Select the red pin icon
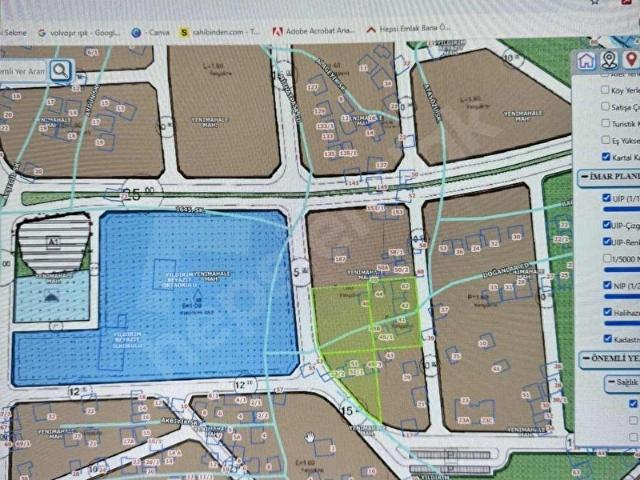 (x=631, y=60)
